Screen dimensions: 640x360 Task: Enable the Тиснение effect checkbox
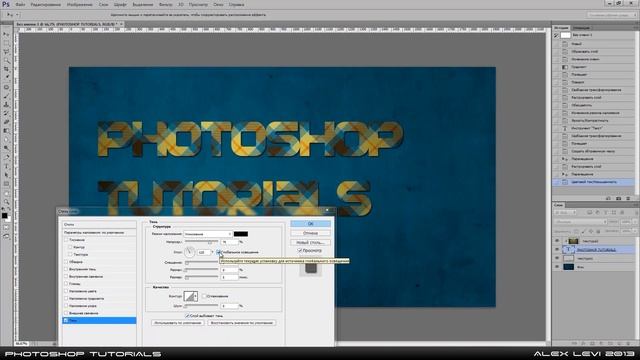(x=66, y=240)
